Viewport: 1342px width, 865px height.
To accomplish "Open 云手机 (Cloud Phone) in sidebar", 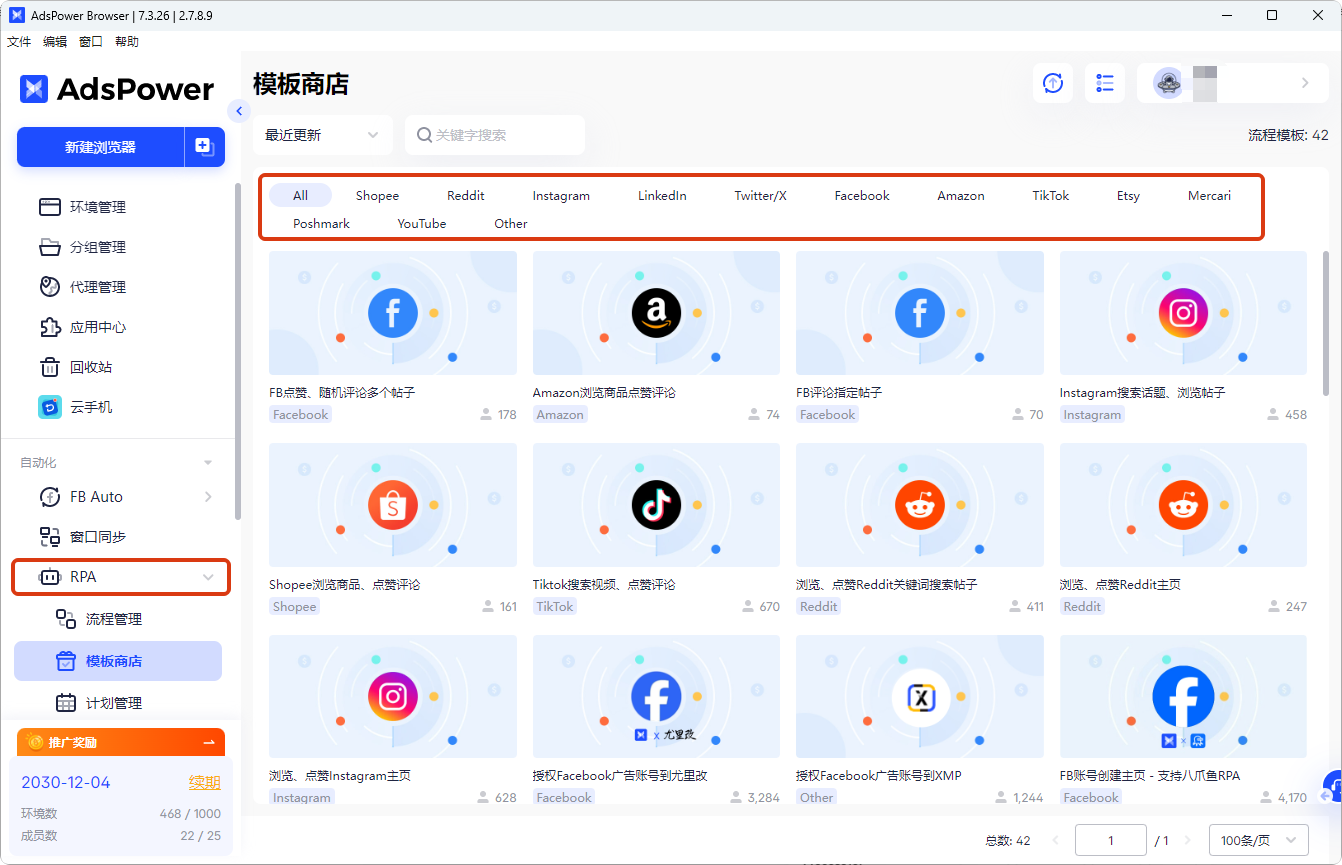I will [100, 407].
